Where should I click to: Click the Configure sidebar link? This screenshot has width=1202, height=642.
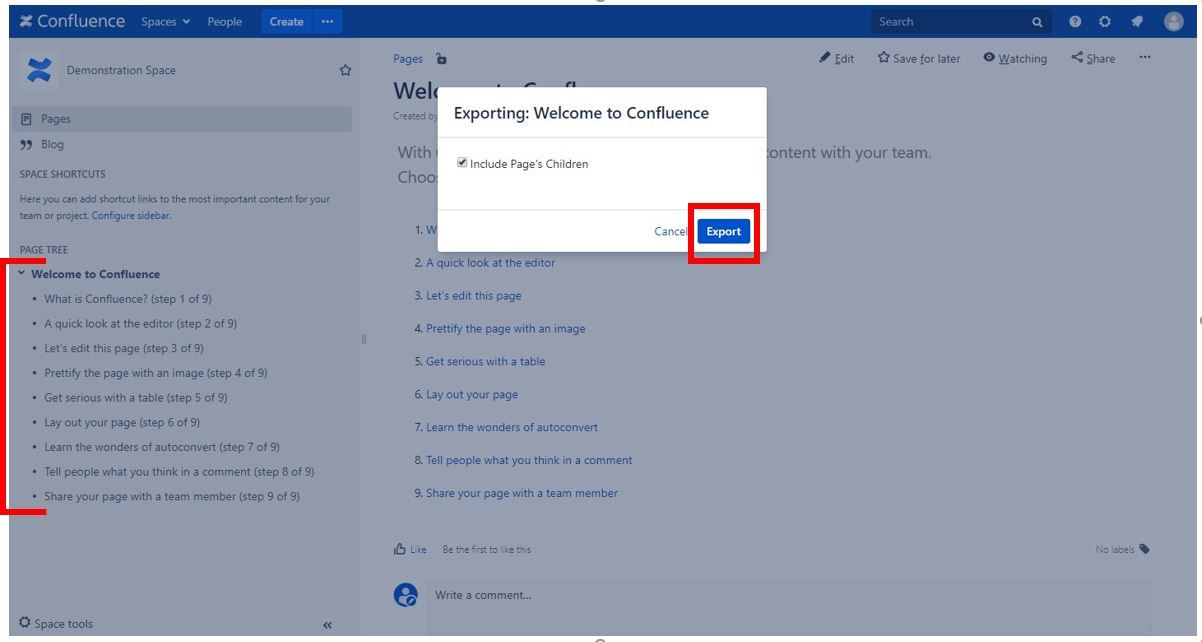131,215
